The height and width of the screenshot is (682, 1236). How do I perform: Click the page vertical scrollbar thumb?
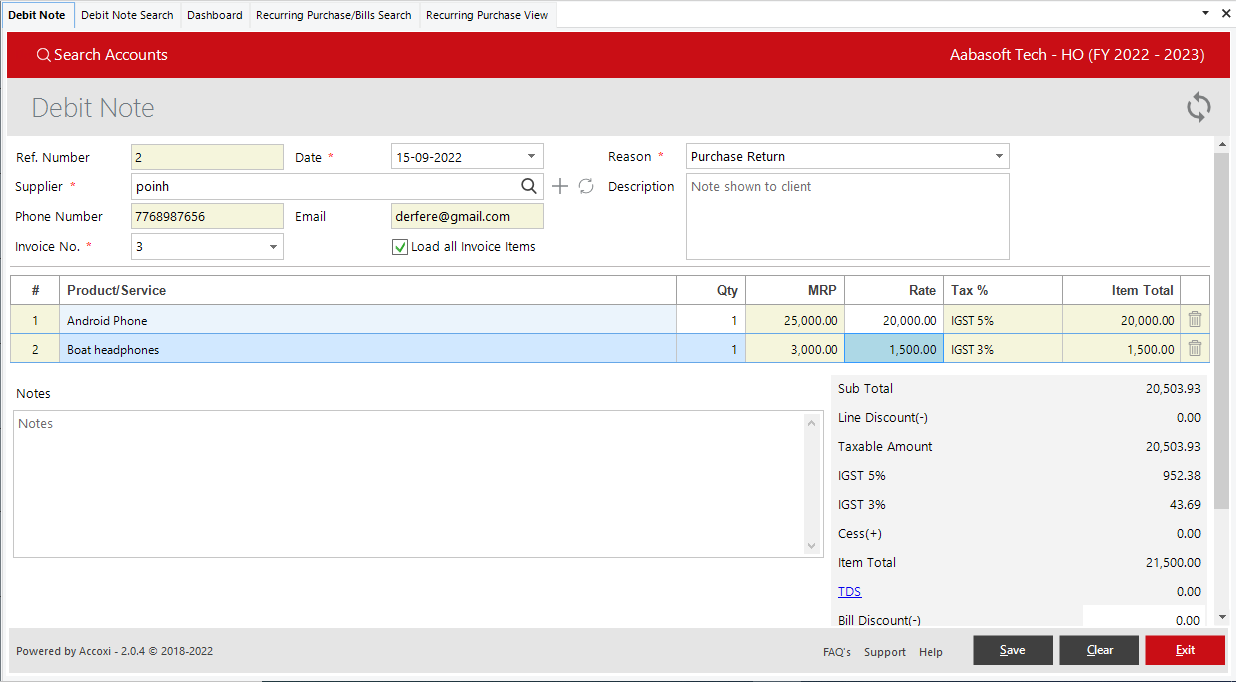pos(1222,330)
